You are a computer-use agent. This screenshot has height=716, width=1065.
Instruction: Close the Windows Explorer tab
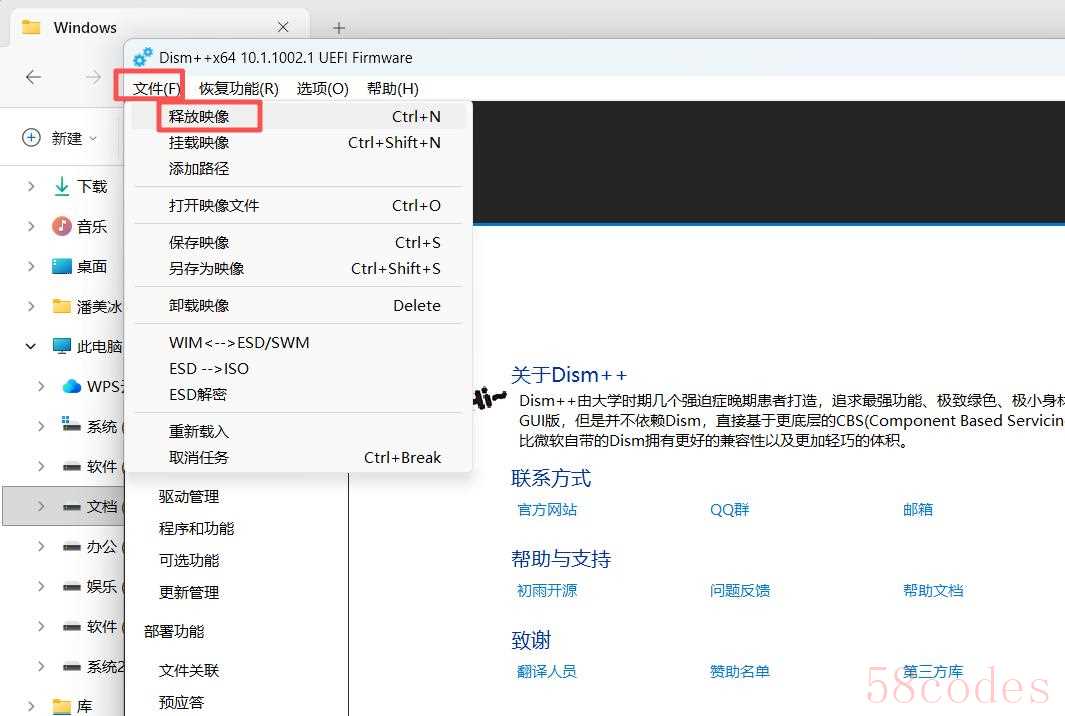tap(283, 28)
